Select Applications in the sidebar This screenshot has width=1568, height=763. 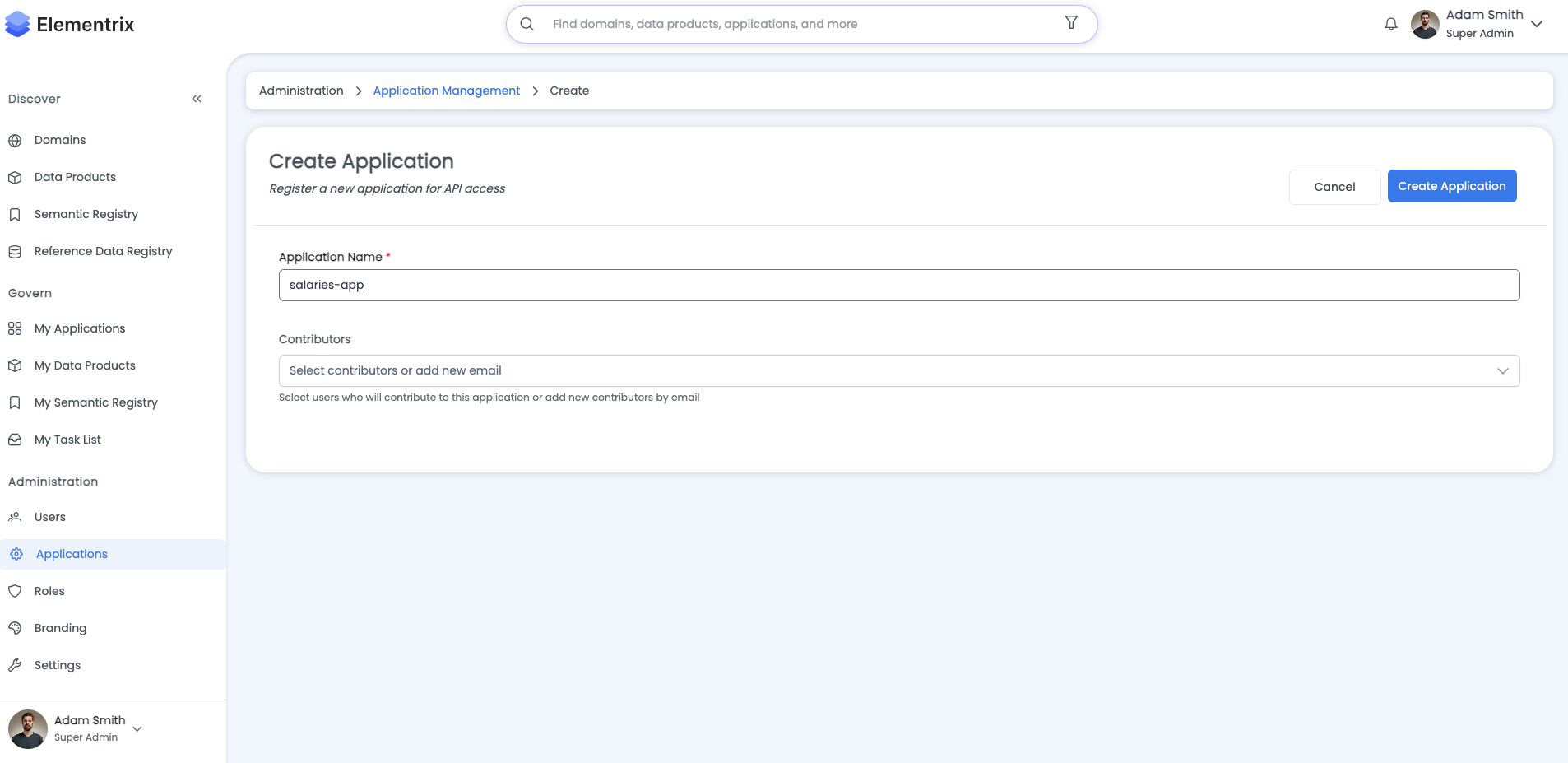click(71, 553)
